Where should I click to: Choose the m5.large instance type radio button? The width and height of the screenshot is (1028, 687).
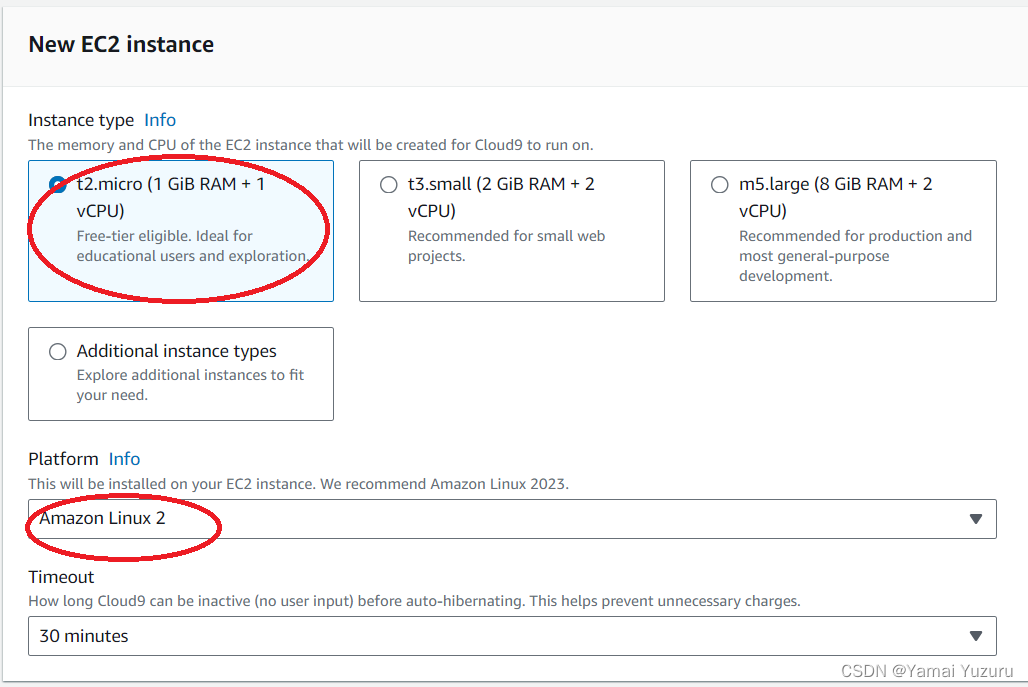click(720, 185)
